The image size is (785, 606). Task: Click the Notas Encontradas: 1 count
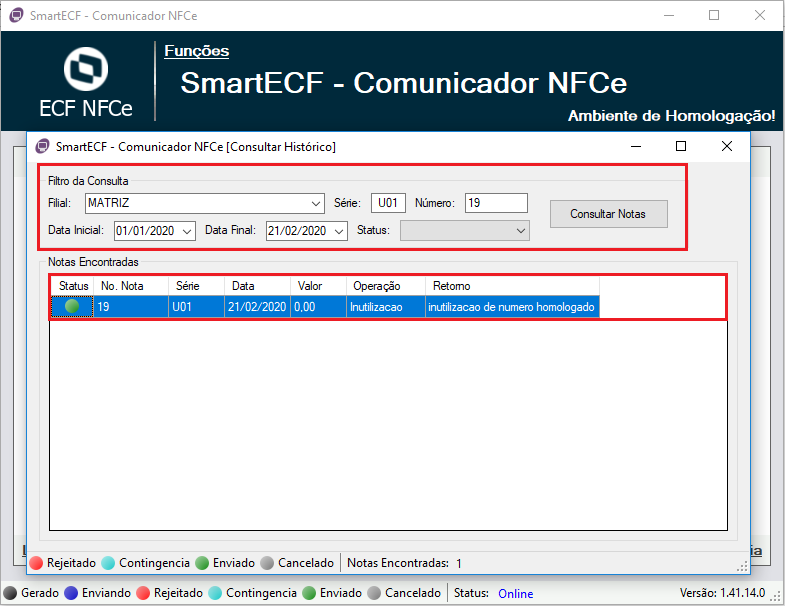404,563
